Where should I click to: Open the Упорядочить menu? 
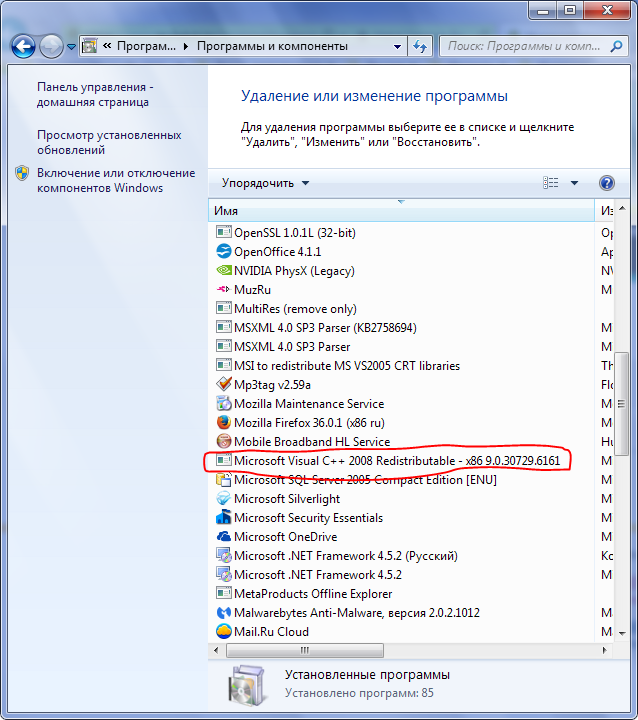pyautogui.click(x=265, y=183)
